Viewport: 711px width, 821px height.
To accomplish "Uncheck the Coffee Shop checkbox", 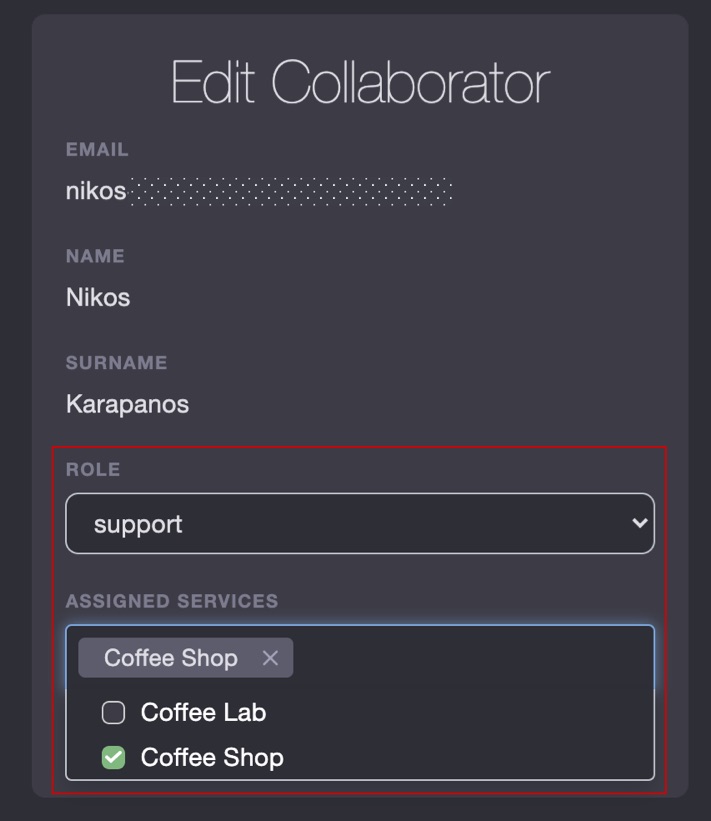I will pyautogui.click(x=113, y=758).
